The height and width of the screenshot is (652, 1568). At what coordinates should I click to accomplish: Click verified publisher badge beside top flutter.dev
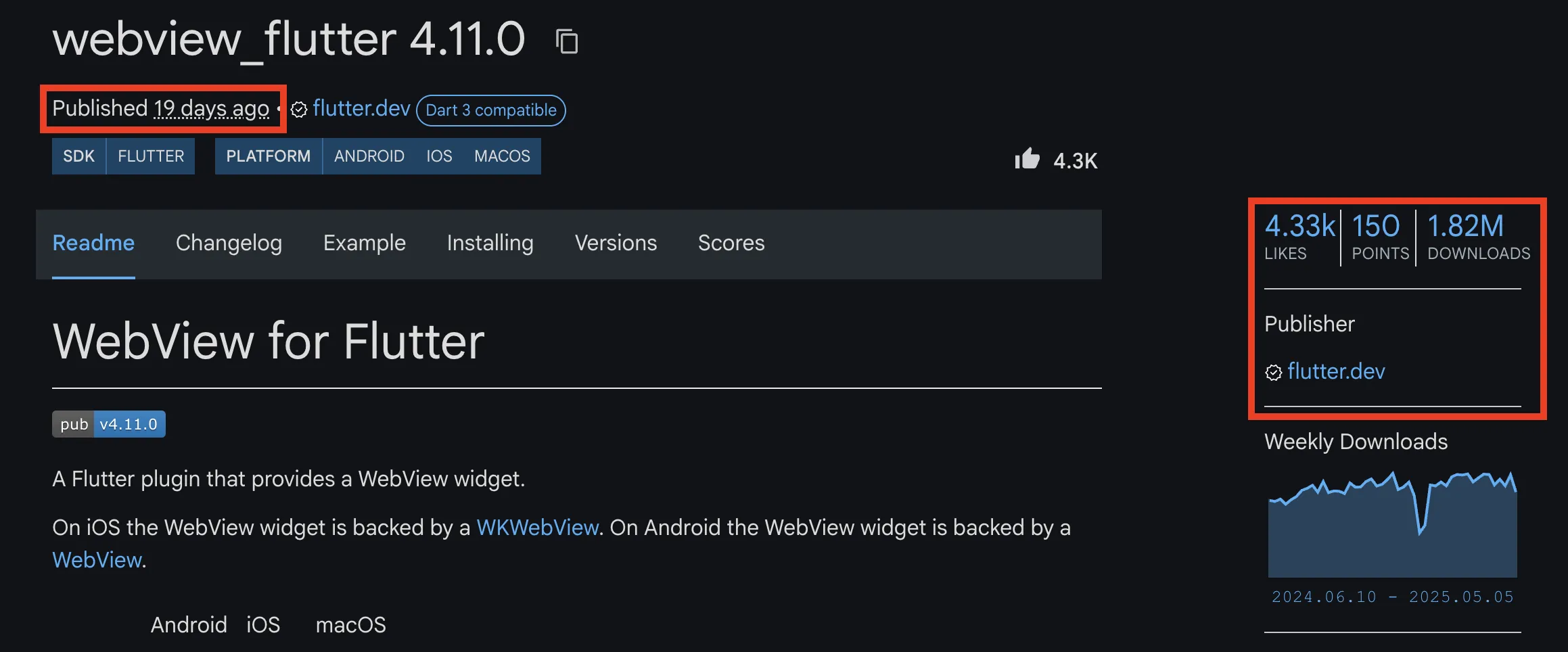point(299,110)
